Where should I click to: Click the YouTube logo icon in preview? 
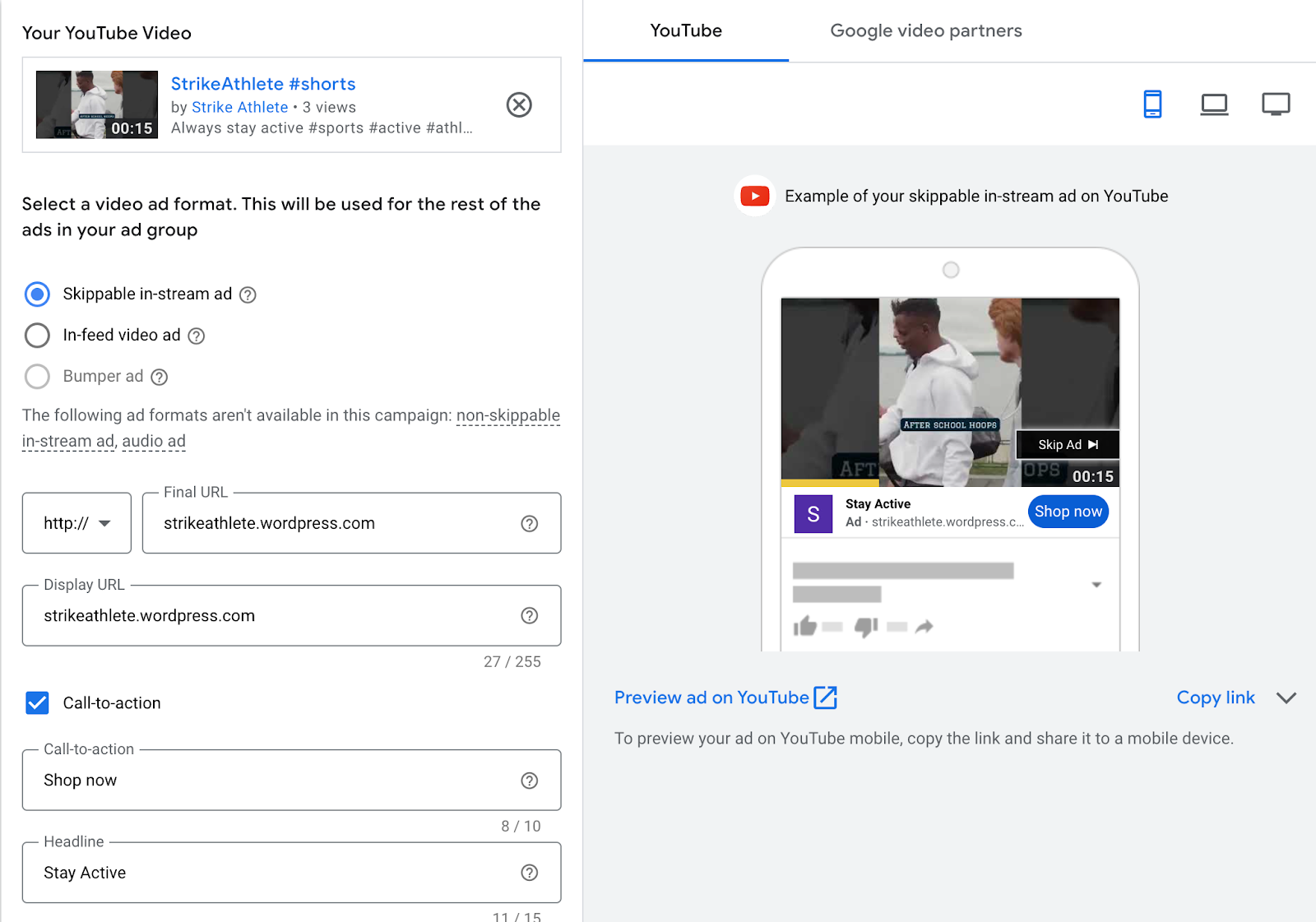[x=755, y=196]
